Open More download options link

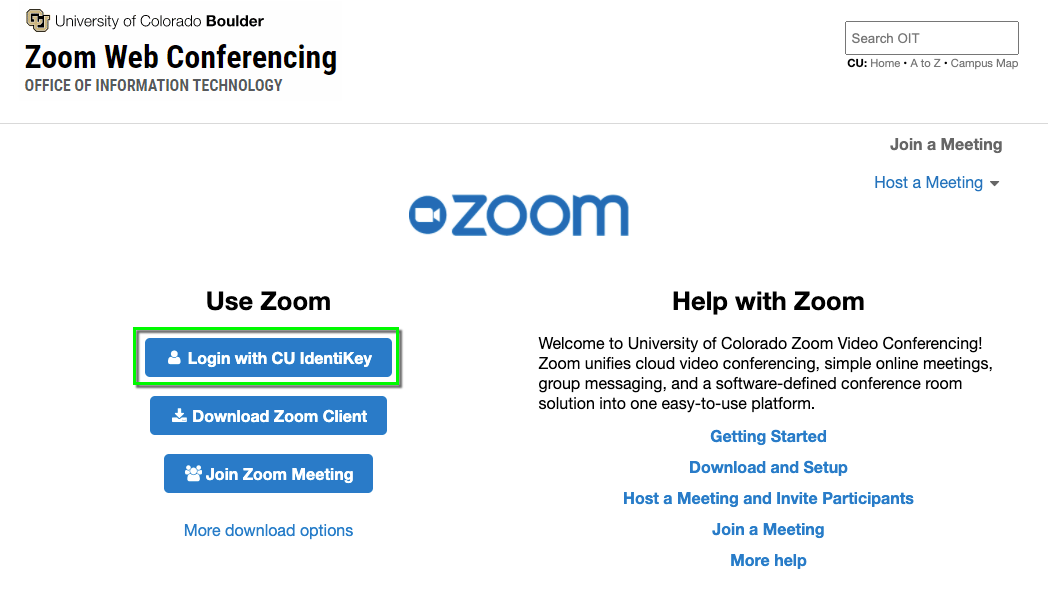(x=268, y=530)
